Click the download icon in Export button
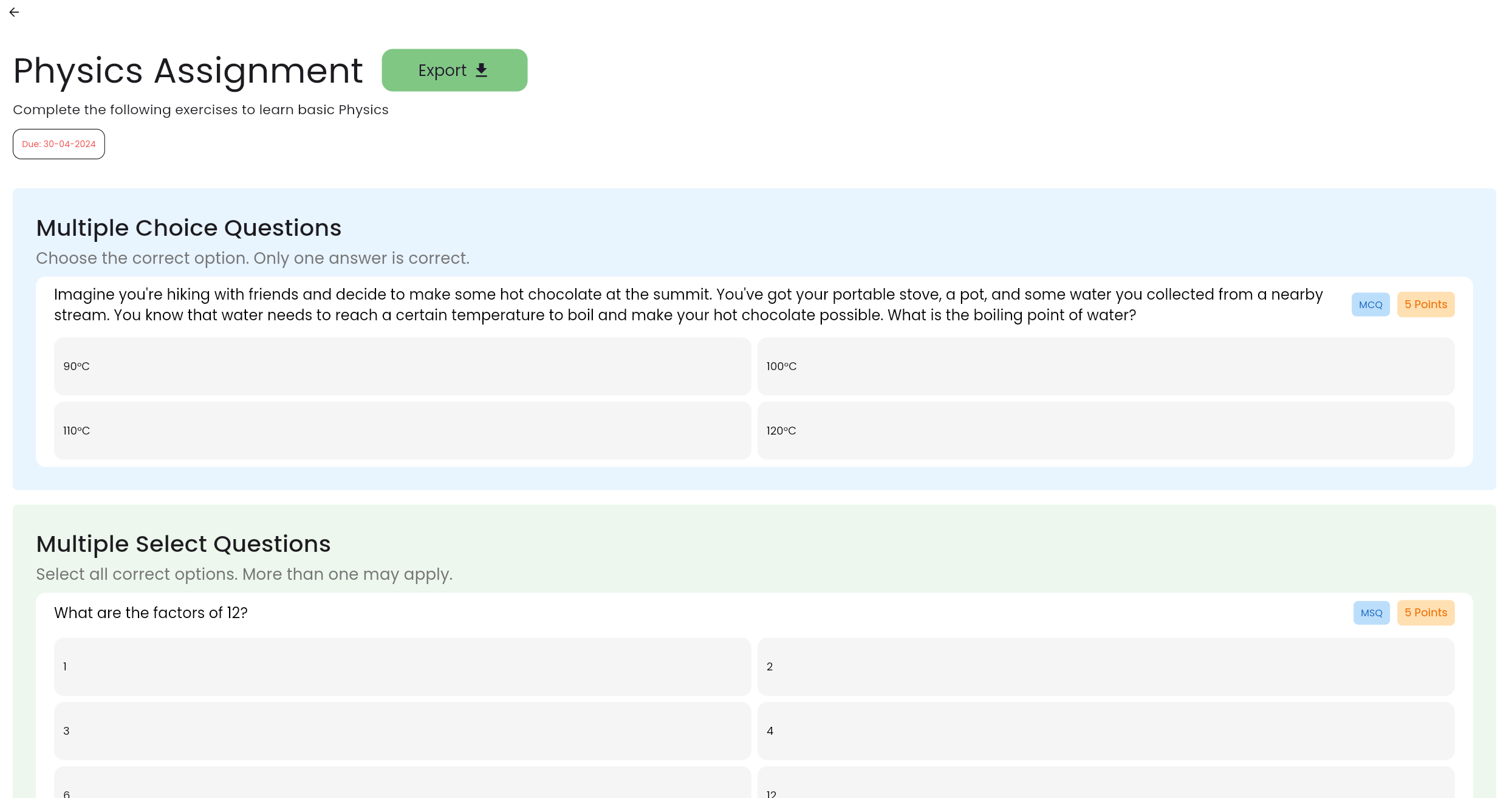The height and width of the screenshot is (798, 1512). (x=481, y=71)
